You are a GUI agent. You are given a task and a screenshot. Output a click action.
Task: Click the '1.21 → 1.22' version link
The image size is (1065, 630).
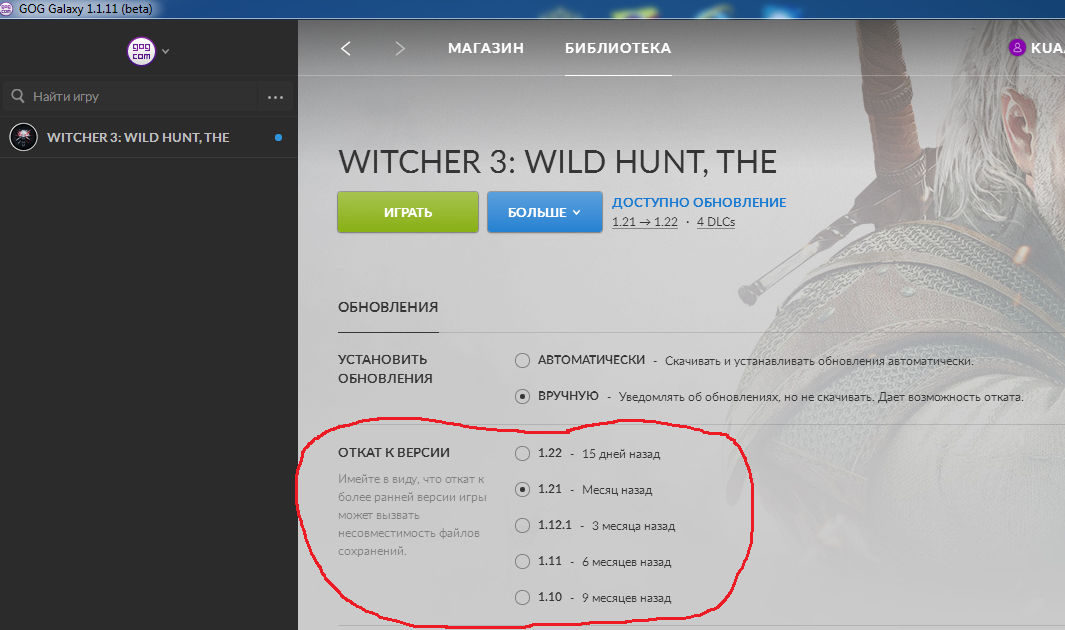pos(645,222)
